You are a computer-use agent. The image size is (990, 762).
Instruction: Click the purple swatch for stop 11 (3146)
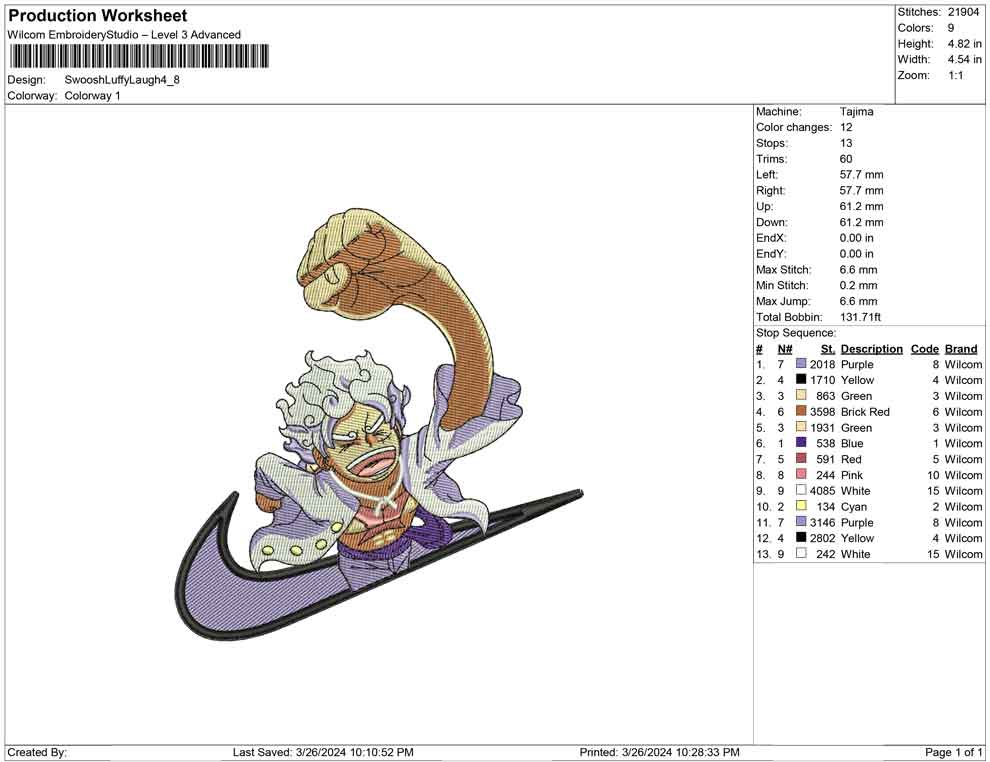pos(801,521)
